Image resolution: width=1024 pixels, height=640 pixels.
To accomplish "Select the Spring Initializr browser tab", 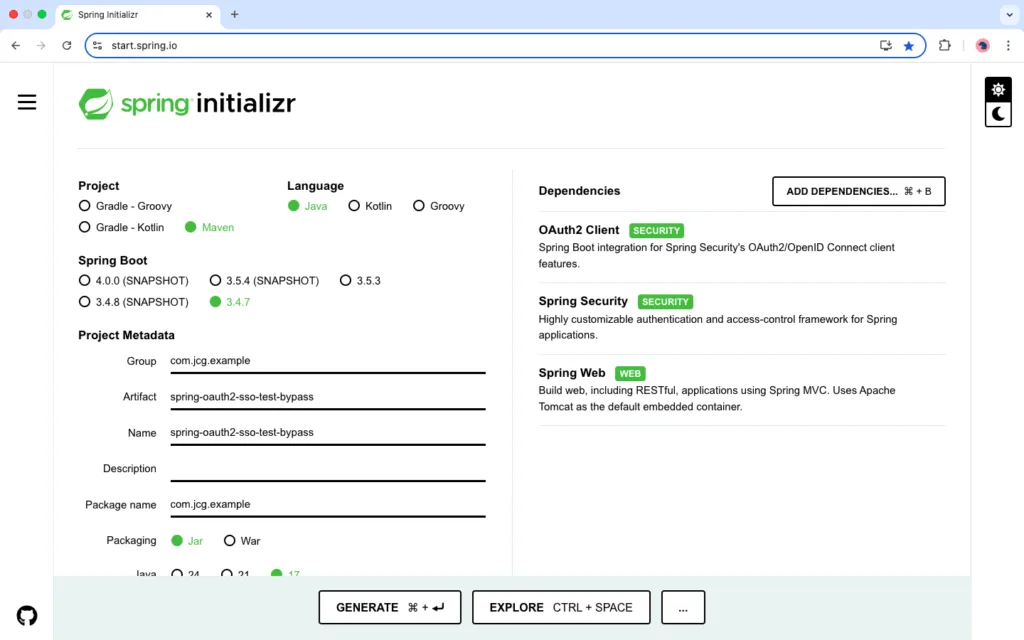I will tap(138, 14).
